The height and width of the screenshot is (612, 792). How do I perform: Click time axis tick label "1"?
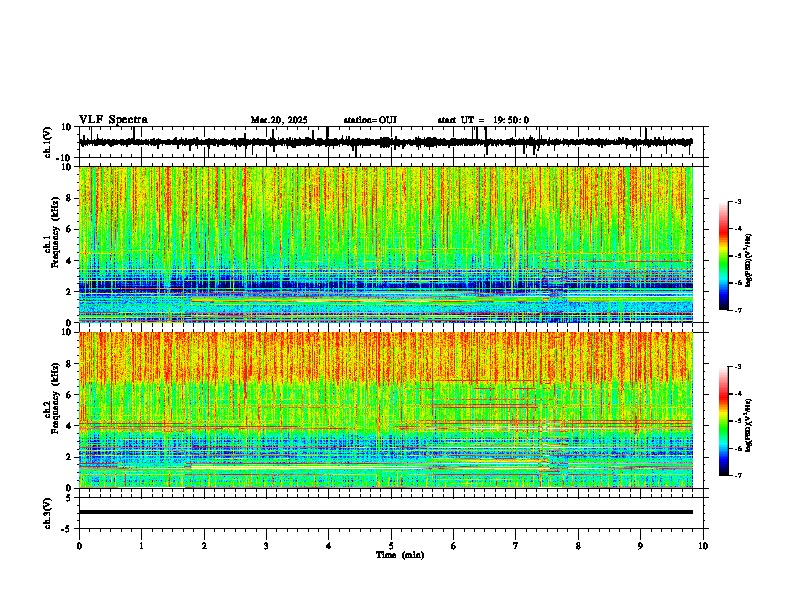coord(141,546)
